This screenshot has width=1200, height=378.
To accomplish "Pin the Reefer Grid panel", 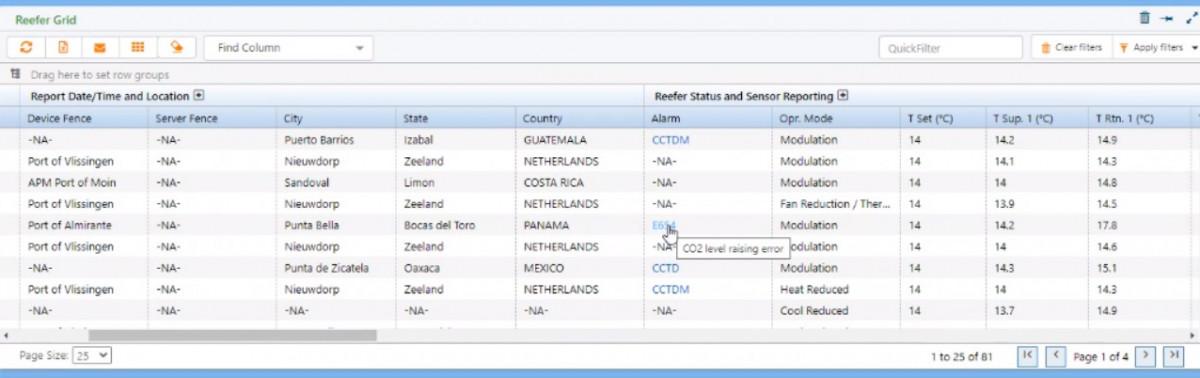I will 1166,18.
